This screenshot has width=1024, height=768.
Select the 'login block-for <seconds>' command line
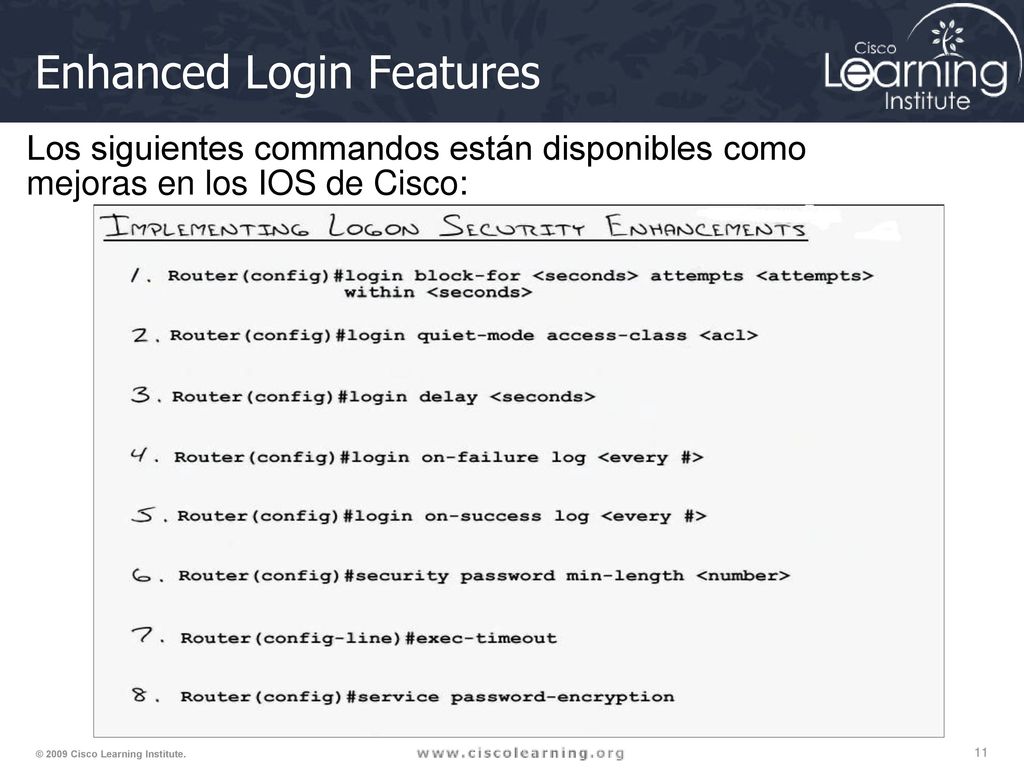click(x=520, y=276)
